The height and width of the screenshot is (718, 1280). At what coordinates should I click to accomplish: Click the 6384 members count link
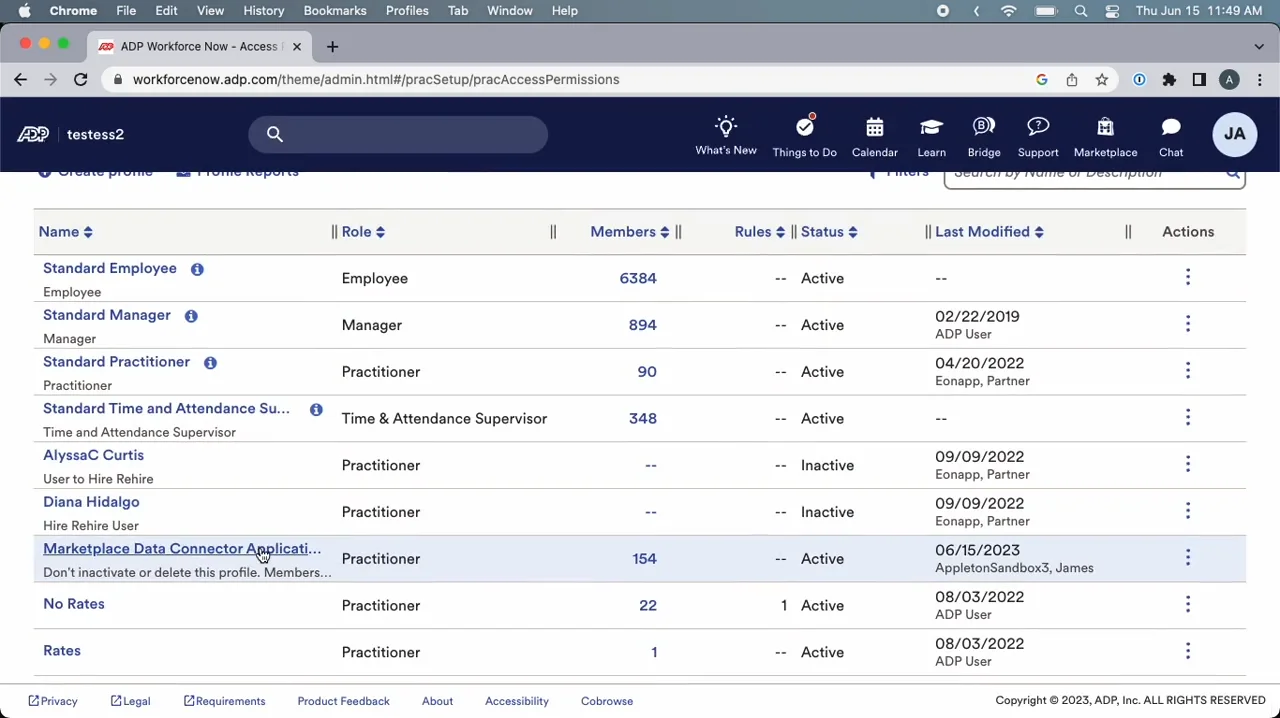[637, 278]
